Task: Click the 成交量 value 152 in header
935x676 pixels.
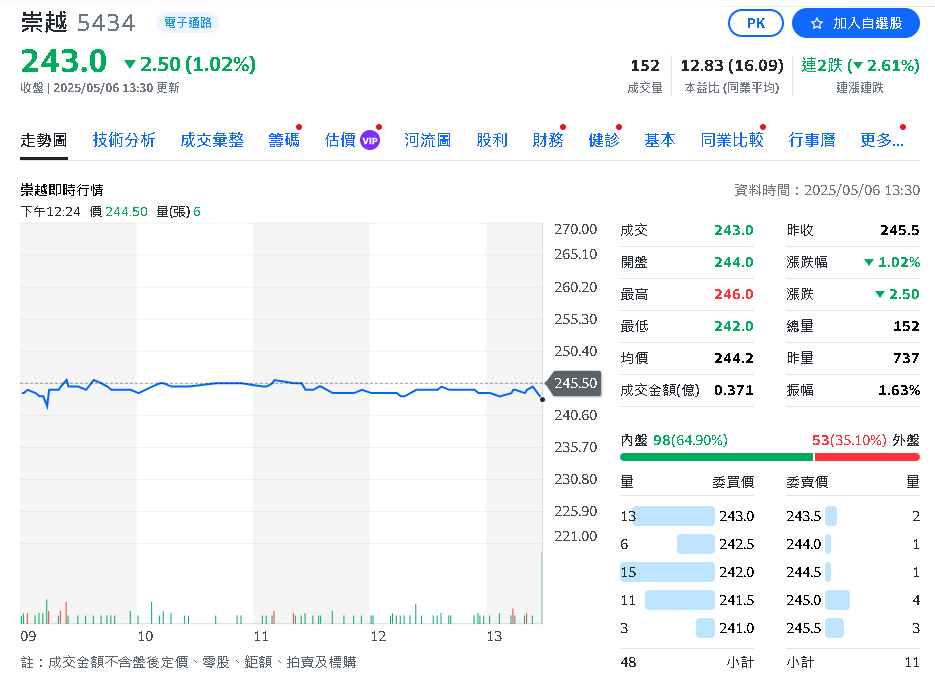Action: coord(645,65)
